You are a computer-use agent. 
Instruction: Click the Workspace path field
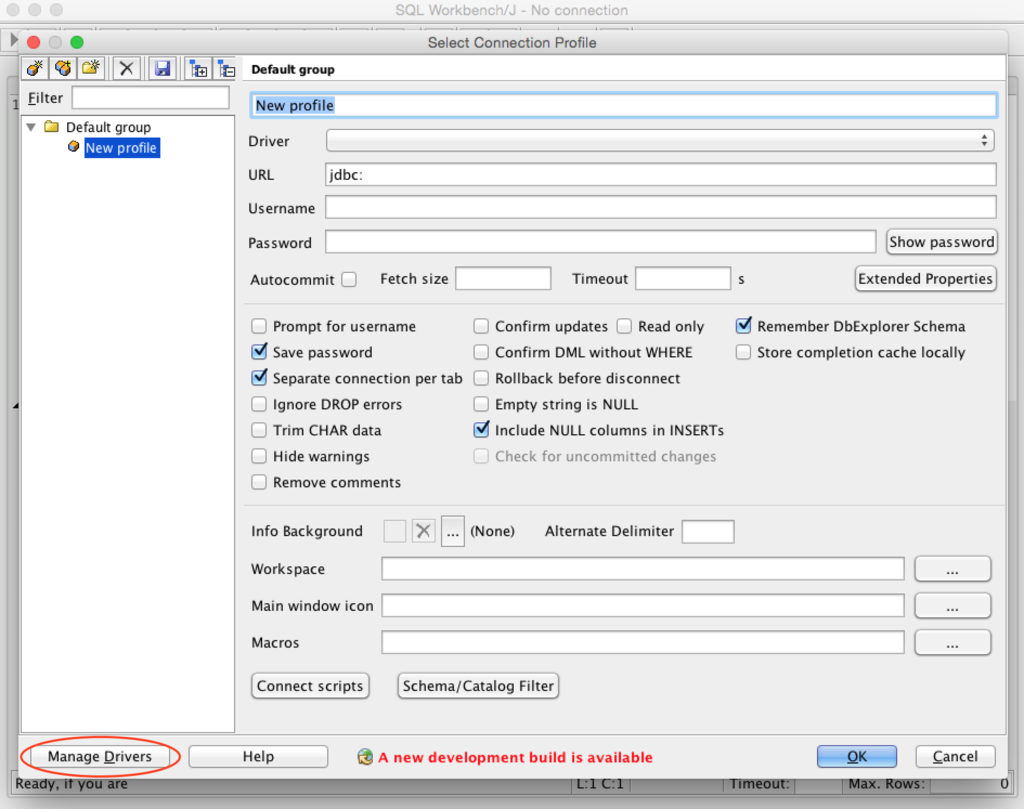[x=643, y=569]
